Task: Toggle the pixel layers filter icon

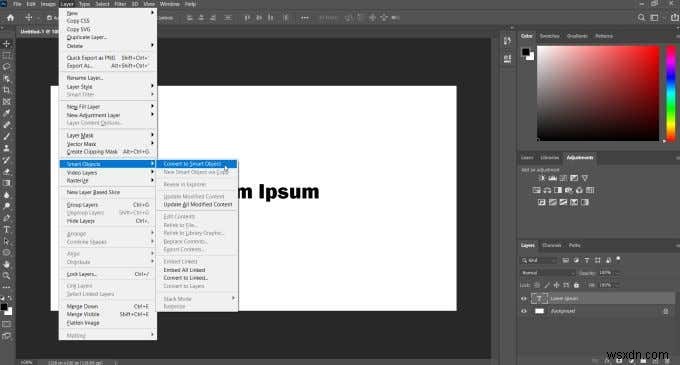Action: click(566, 260)
